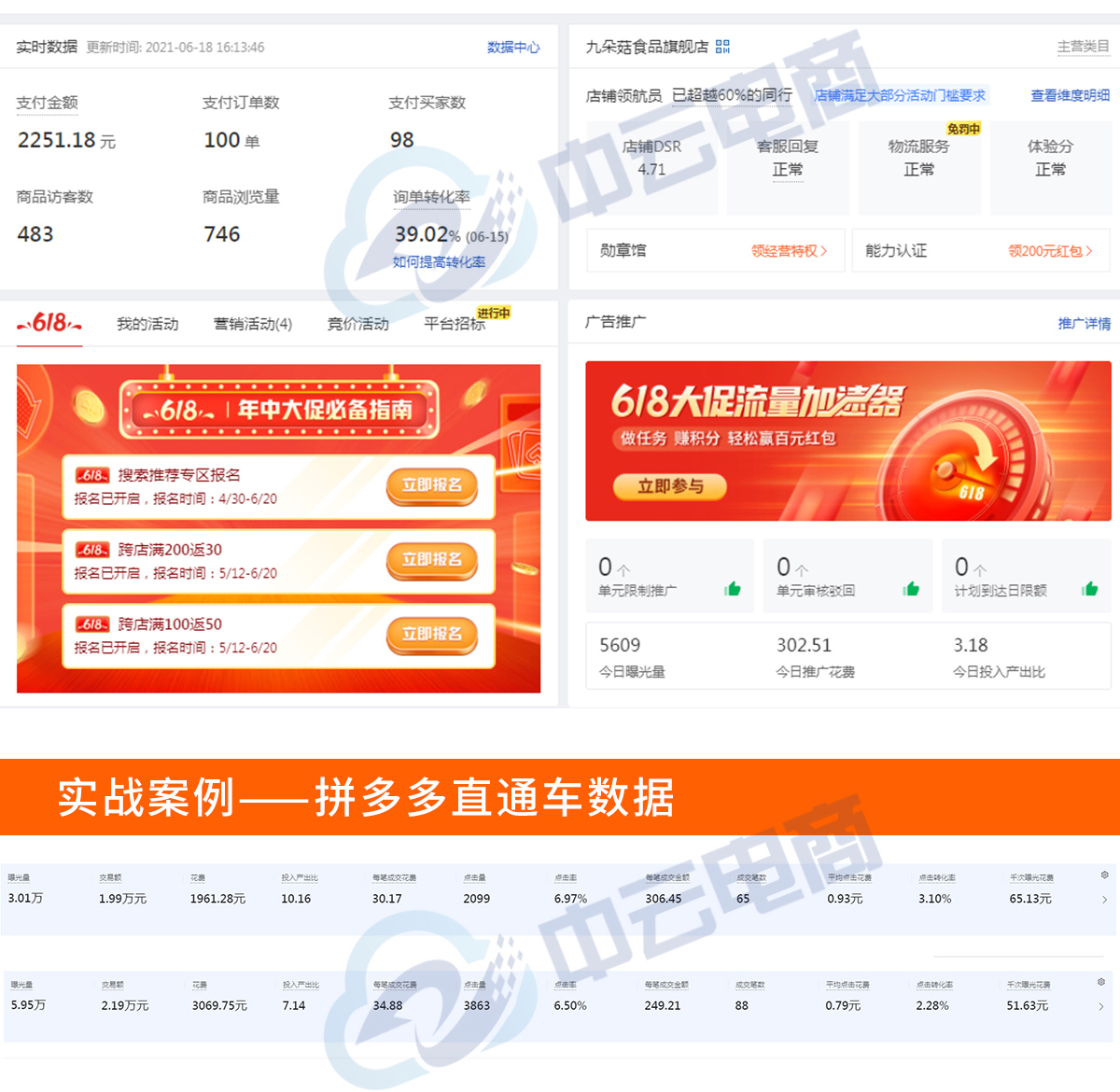This screenshot has width=1120, height=1092.
Task: Click the 今日推广花费 value 302.51
Action: tap(804, 645)
